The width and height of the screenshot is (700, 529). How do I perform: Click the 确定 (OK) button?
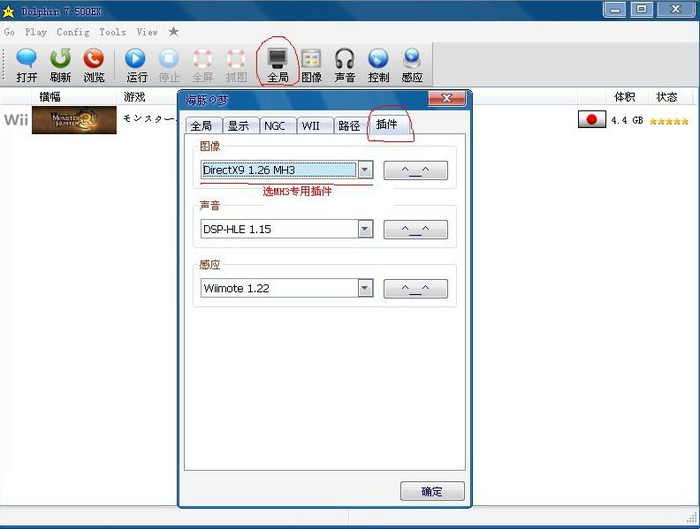[432, 491]
